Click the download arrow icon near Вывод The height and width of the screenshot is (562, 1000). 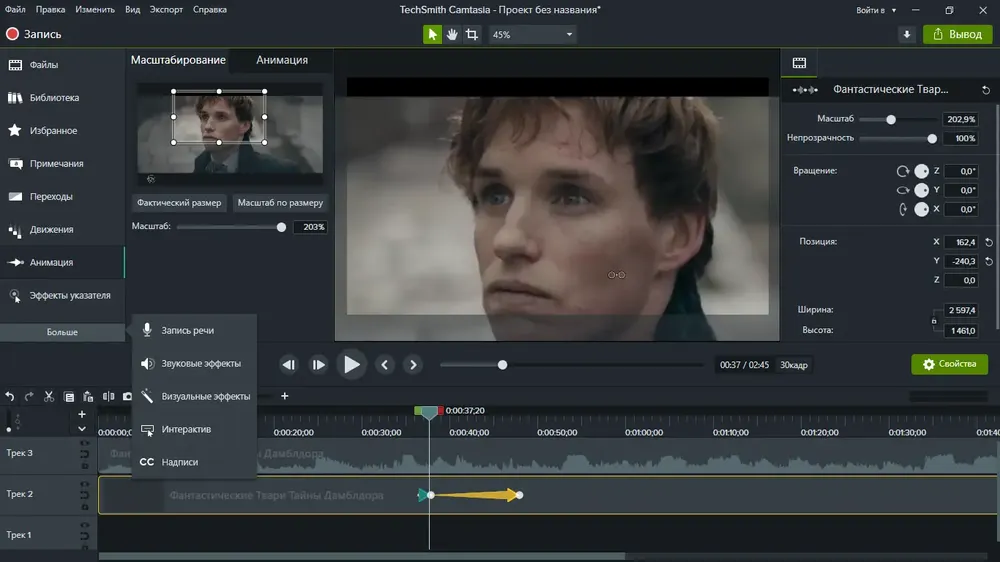click(x=906, y=34)
